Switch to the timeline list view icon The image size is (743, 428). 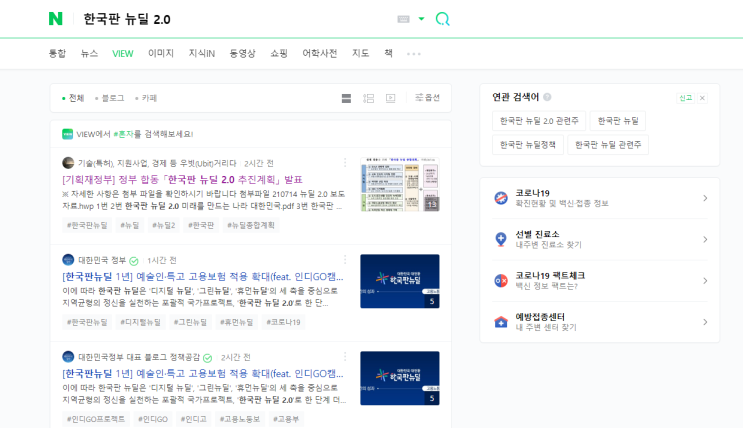point(368,98)
